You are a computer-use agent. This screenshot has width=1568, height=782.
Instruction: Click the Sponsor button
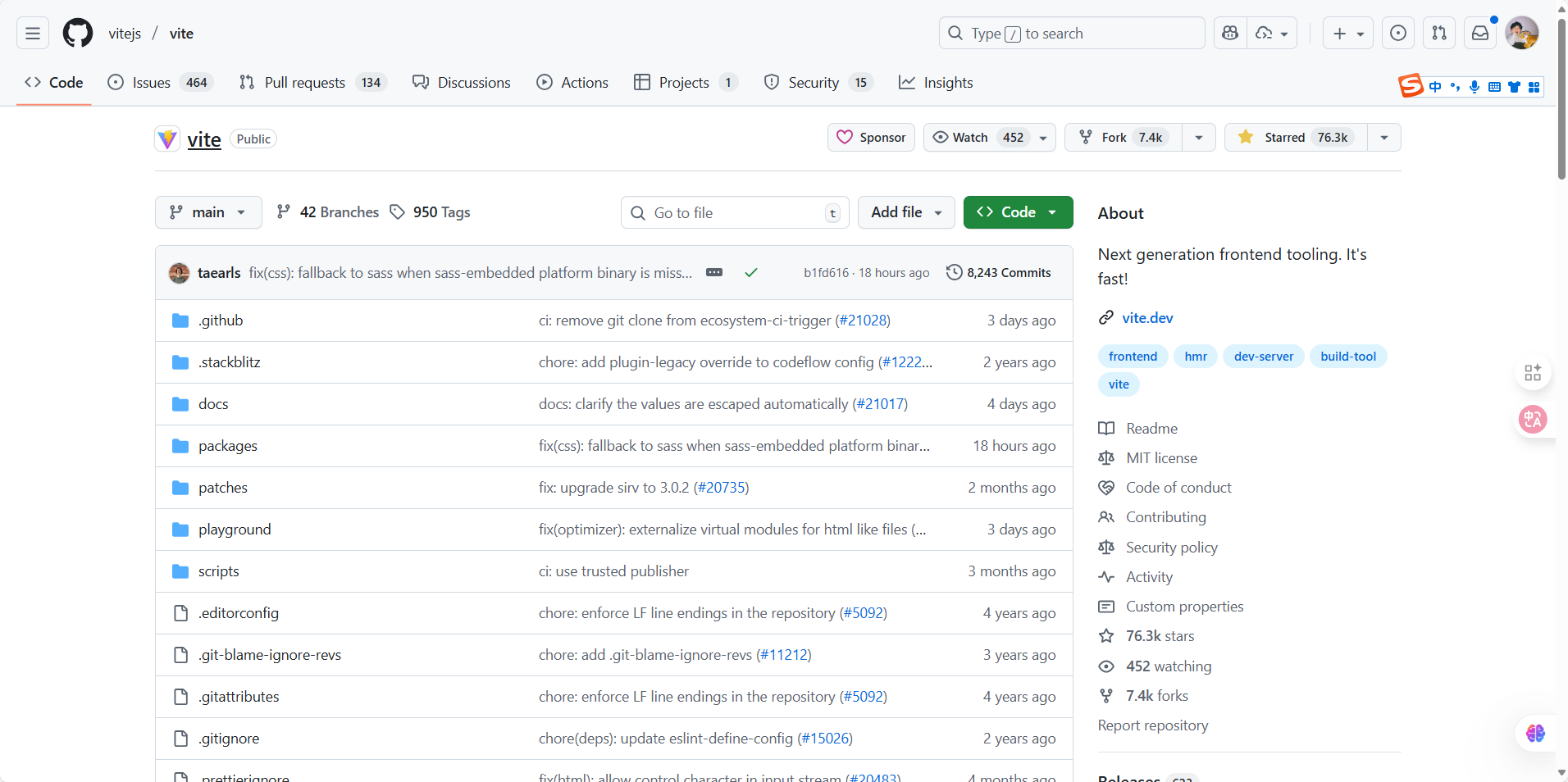[871, 138]
